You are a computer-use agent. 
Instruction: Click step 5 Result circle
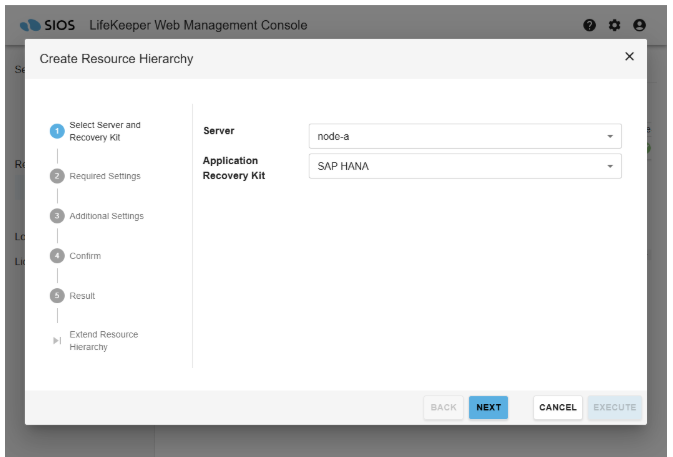click(x=57, y=296)
